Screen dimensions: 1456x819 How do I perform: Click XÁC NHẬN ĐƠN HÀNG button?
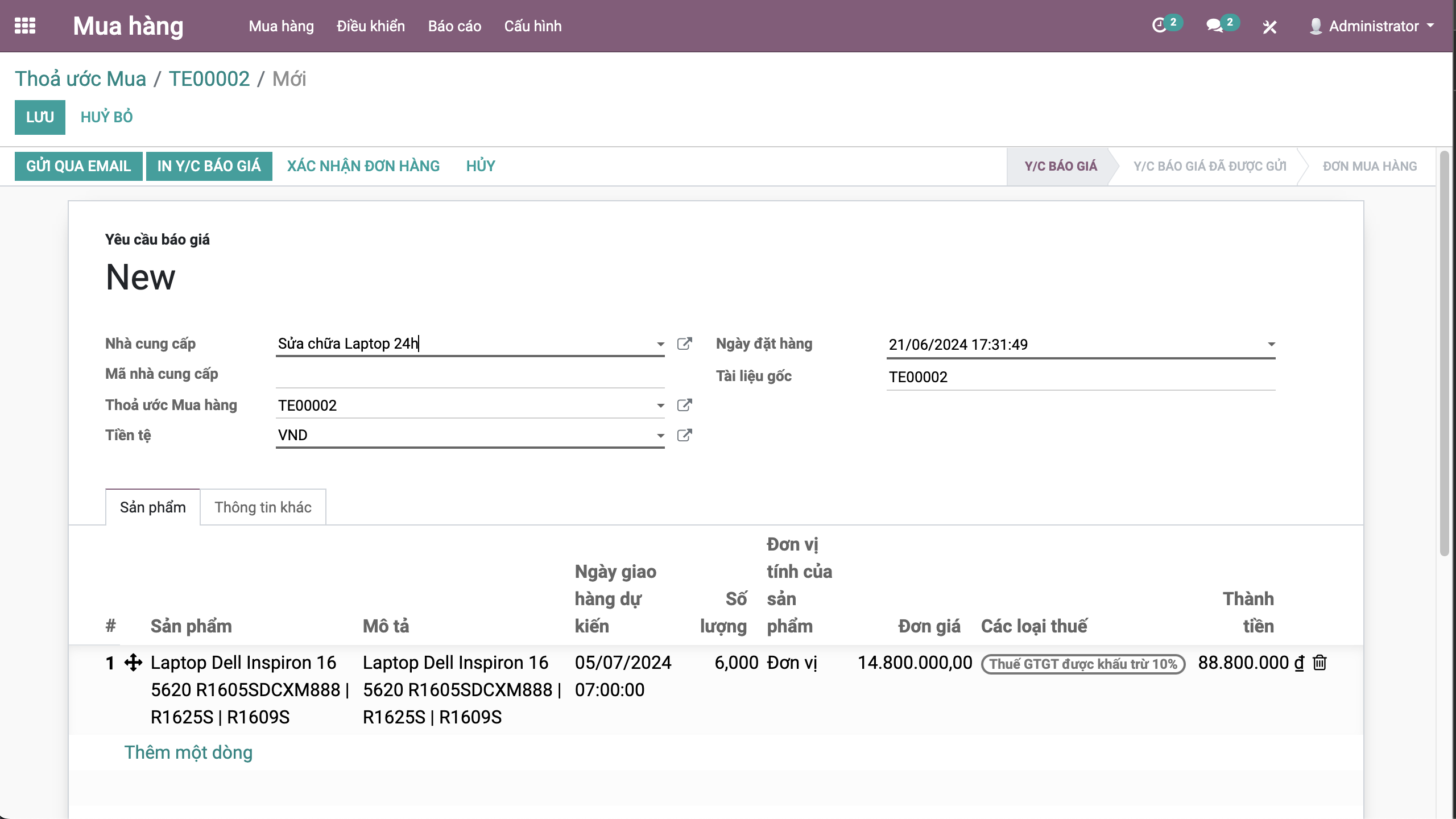(363, 166)
